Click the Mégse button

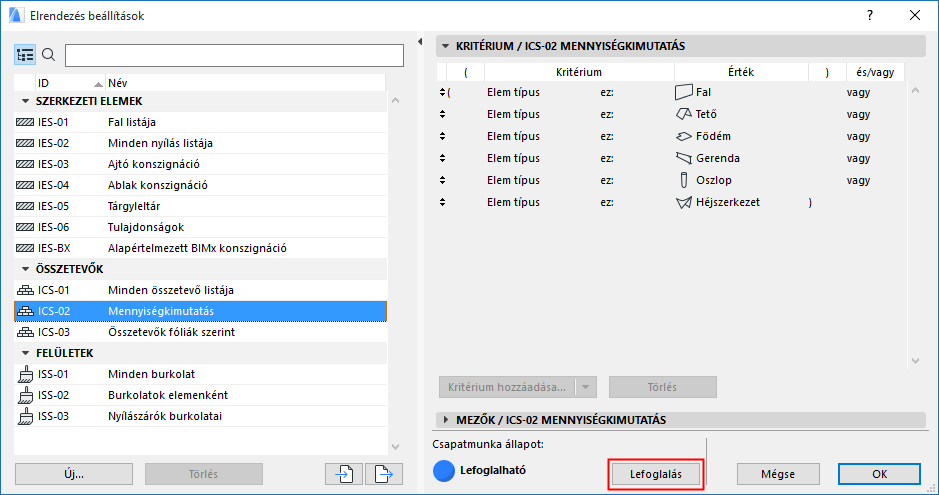point(778,474)
